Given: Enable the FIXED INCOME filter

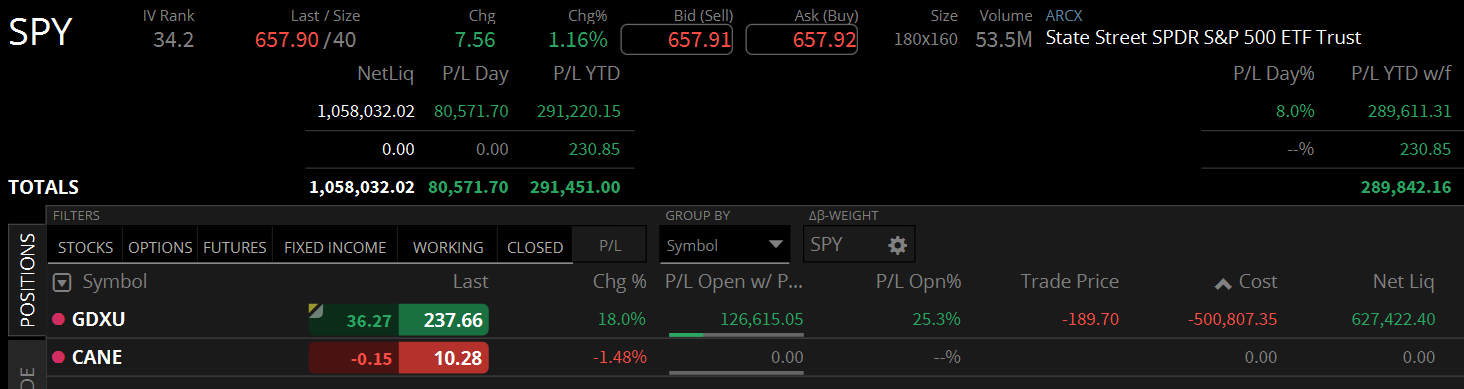Looking at the screenshot, I should pos(335,247).
